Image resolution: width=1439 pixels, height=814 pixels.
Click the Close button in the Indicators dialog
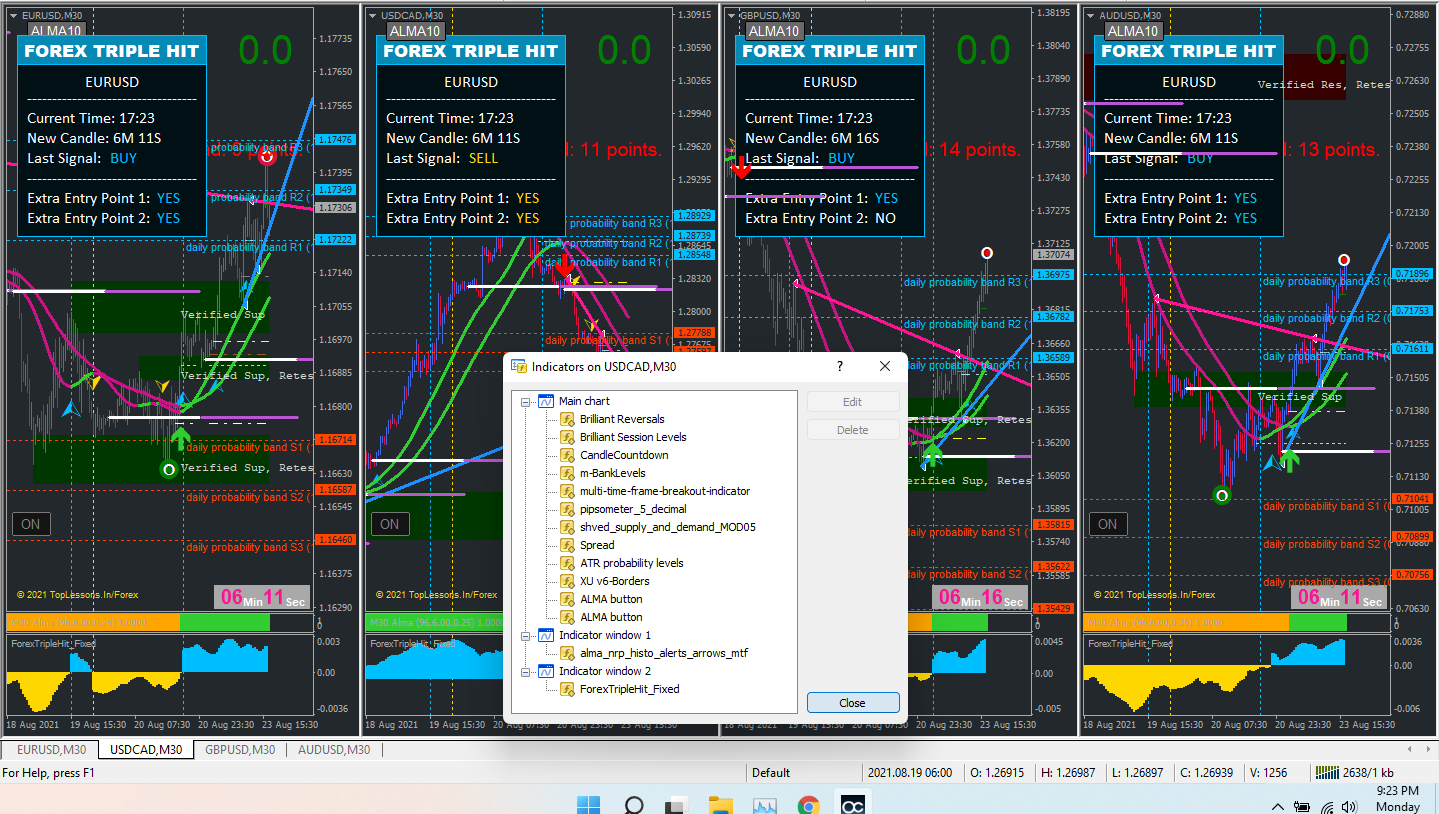(853, 703)
